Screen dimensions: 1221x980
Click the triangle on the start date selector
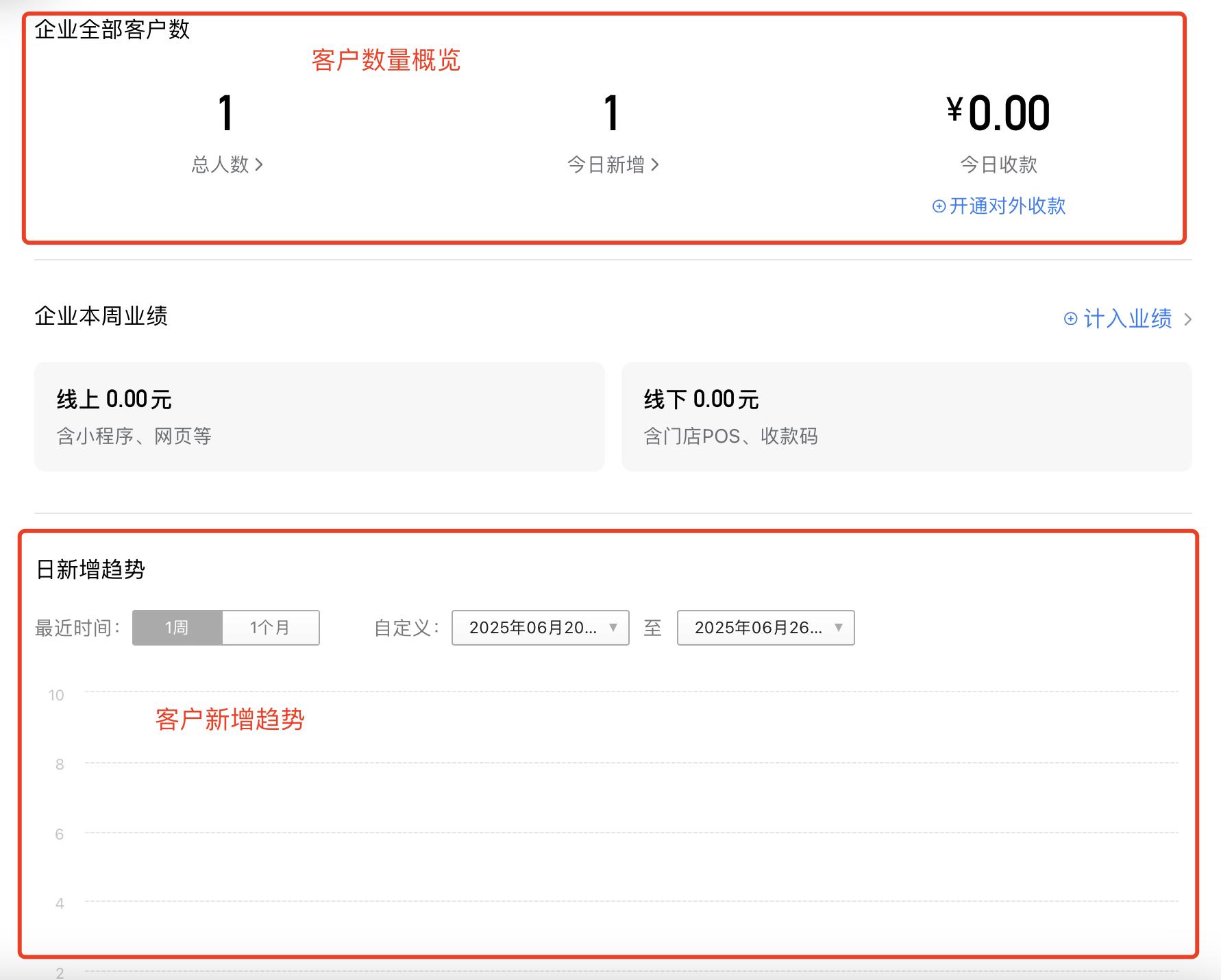[x=614, y=627]
